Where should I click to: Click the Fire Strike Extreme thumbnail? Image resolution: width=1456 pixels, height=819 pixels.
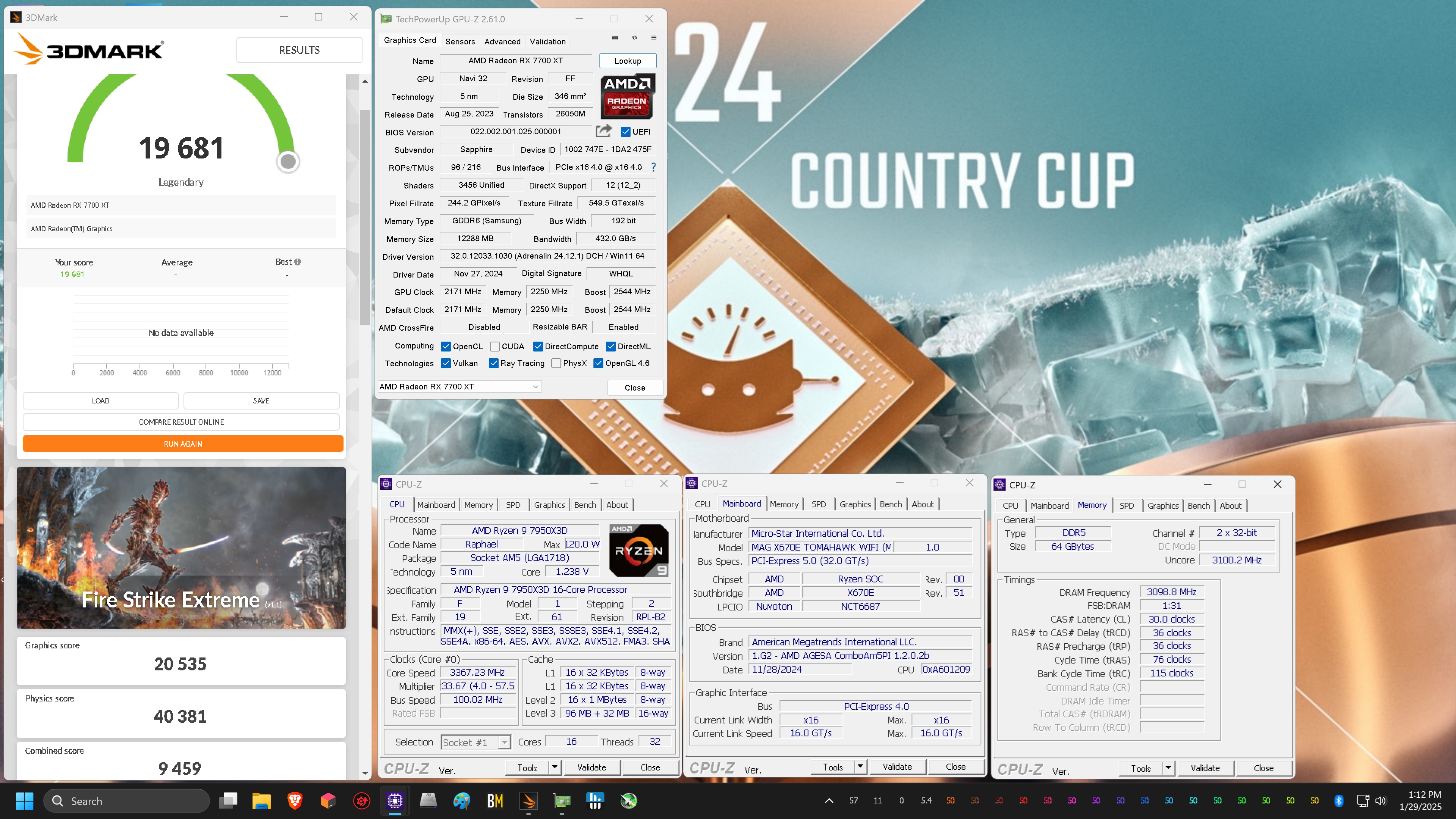pyautogui.click(x=181, y=547)
